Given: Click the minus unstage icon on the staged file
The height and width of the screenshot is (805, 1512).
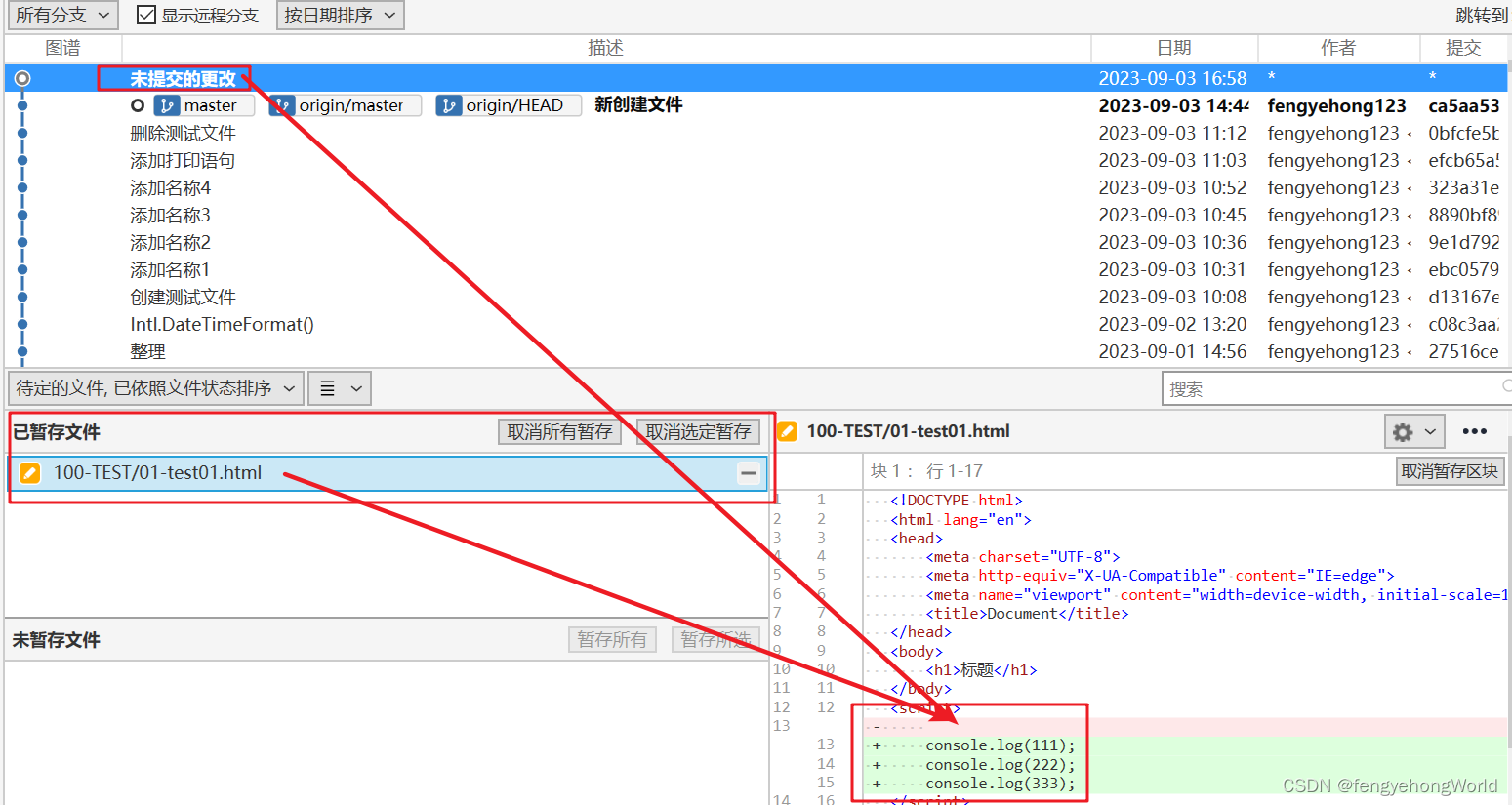Looking at the screenshot, I should (x=749, y=473).
